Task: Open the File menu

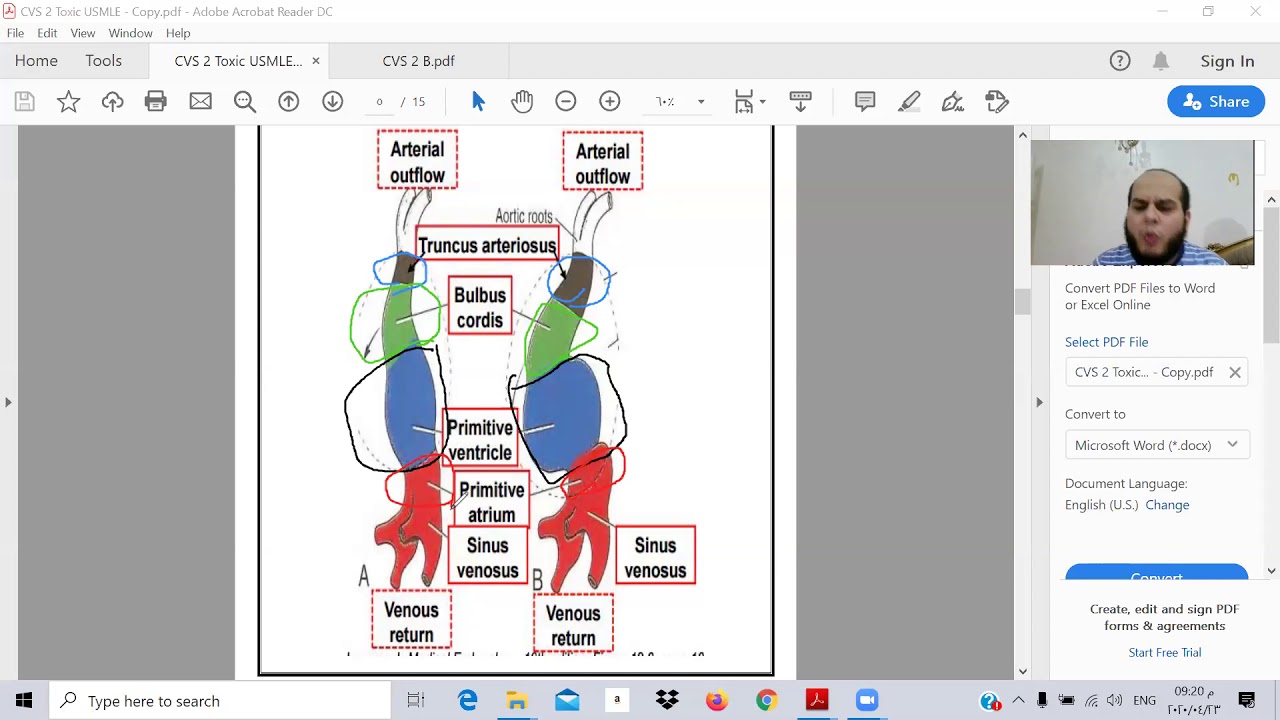Action: (15, 33)
